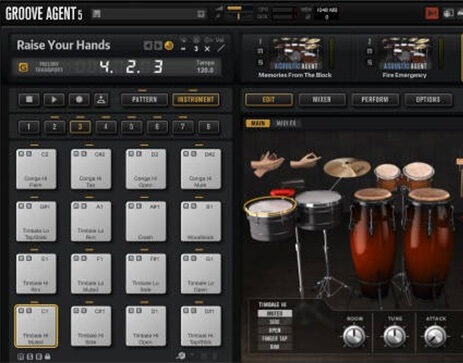This screenshot has width=463, height=363.
Task: Open the Options tab
Action: 428,100
